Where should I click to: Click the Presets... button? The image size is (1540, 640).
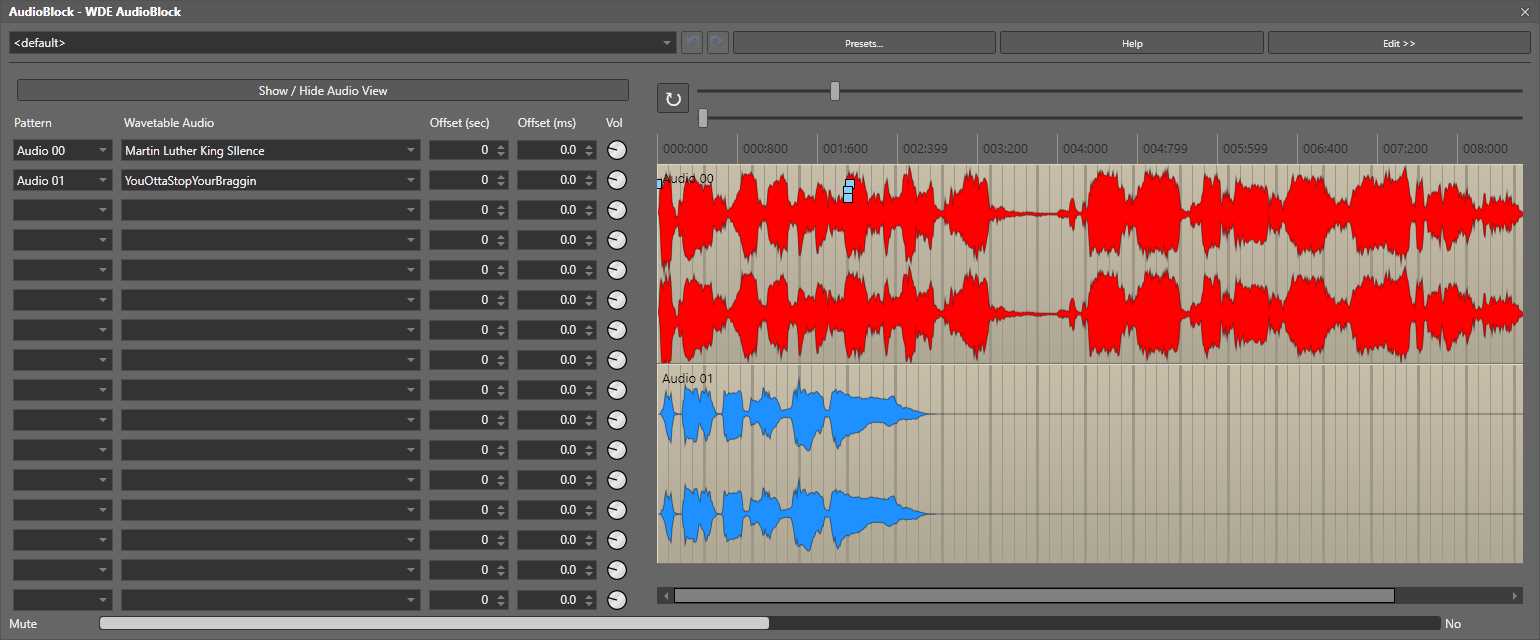click(863, 42)
